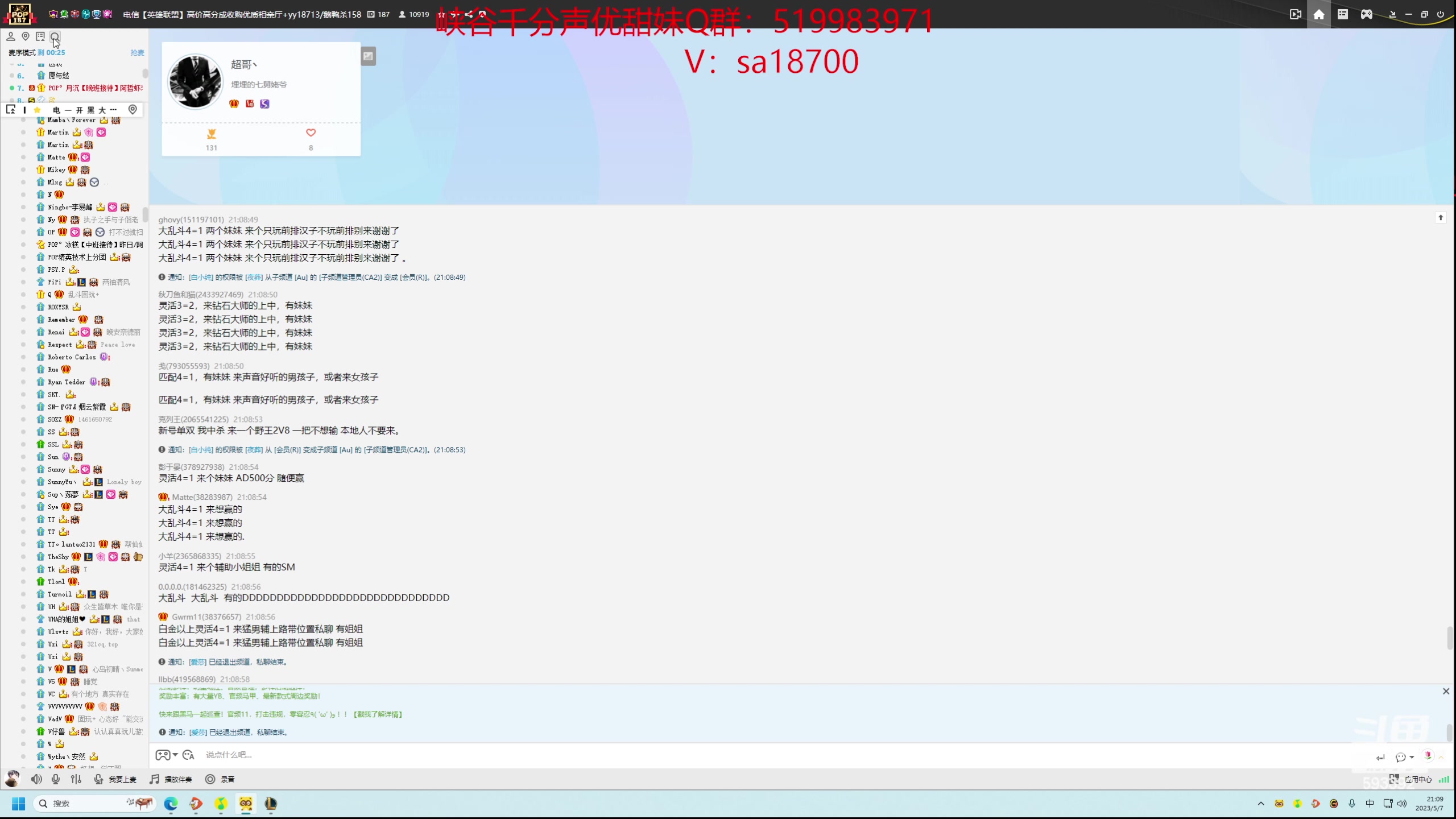The height and width of the screenshot is (819, 1456).
Task: Click the heart icon on profile card
Action: click(311, 133)
